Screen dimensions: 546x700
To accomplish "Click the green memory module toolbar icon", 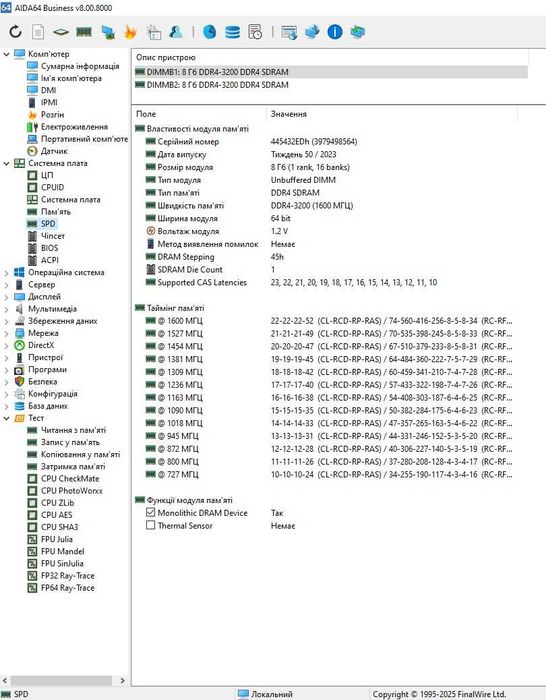I will [x=84, y=32].
